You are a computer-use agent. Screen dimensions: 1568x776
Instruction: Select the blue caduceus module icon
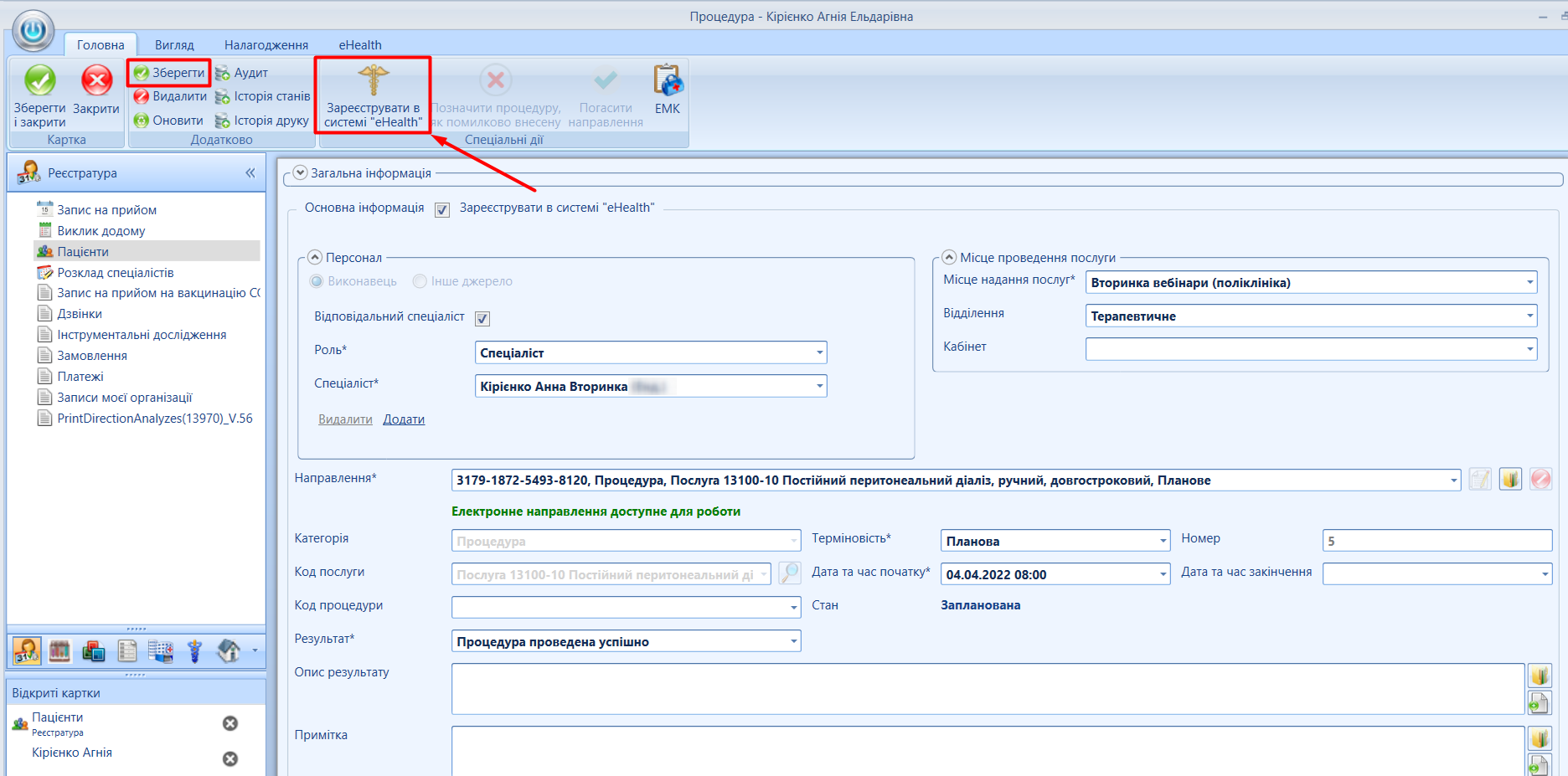[x=194, y=650]
